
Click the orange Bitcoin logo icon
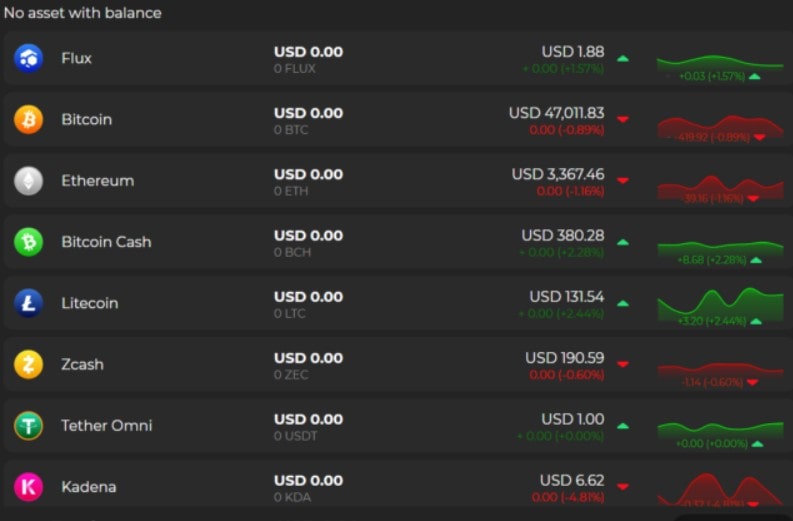(x=28, y=120)
